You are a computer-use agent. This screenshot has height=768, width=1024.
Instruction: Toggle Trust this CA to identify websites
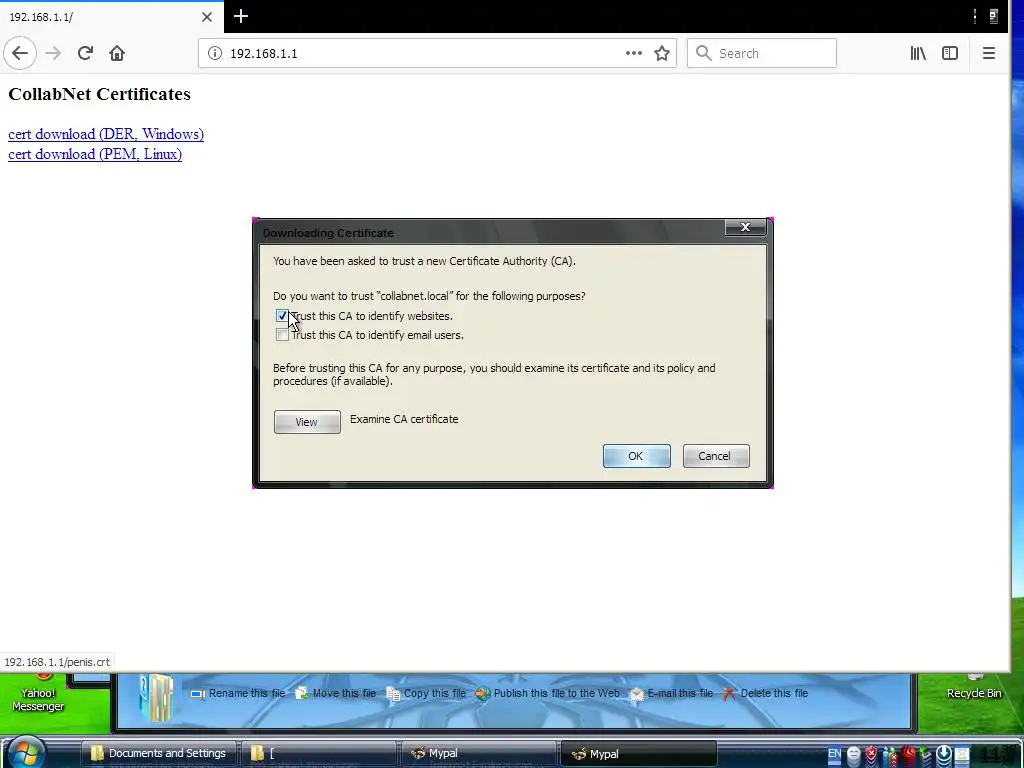click(281, 316)
